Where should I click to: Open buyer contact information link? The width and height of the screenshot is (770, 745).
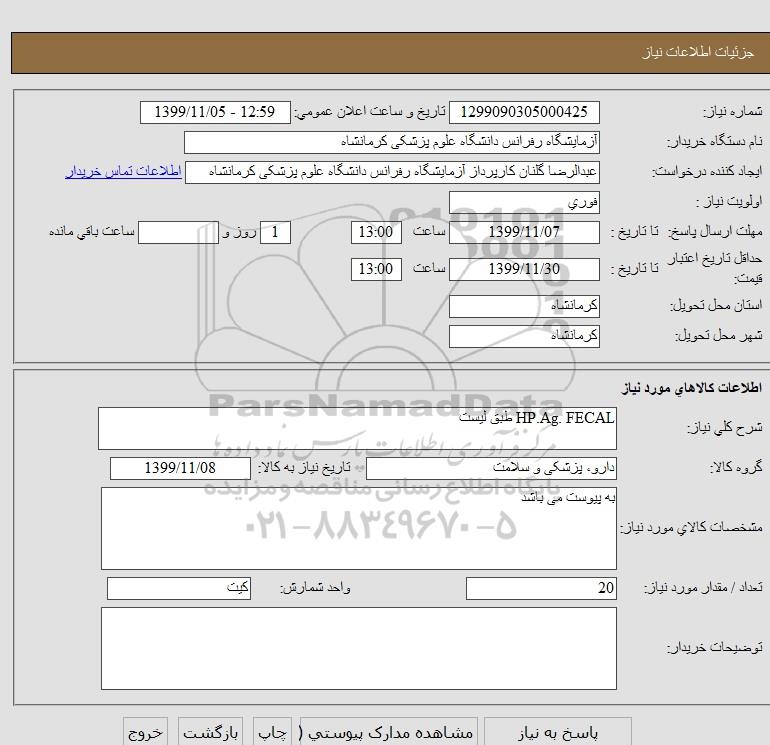point(123,171)
